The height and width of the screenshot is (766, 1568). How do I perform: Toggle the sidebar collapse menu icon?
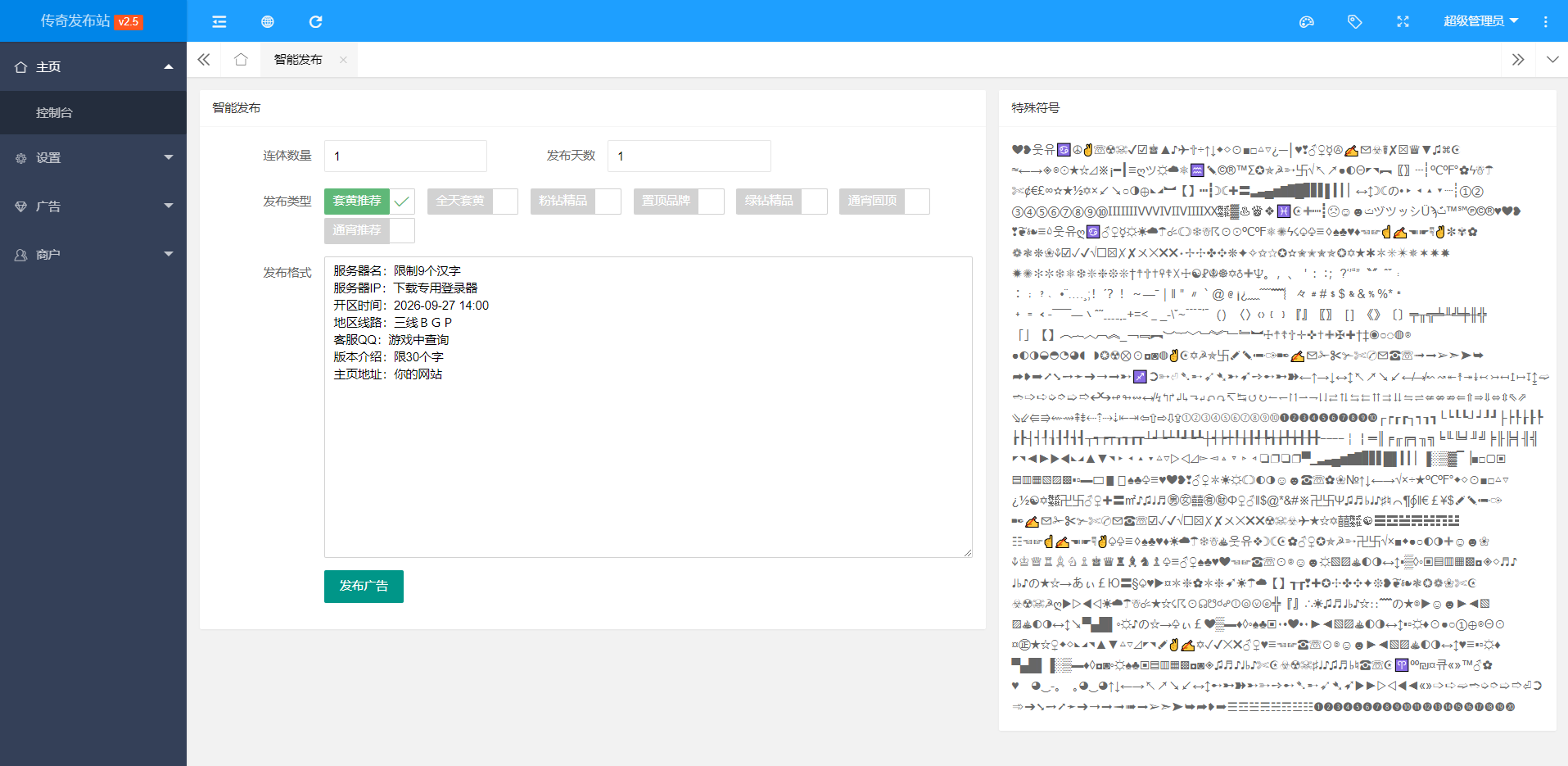tap(219, 21)
